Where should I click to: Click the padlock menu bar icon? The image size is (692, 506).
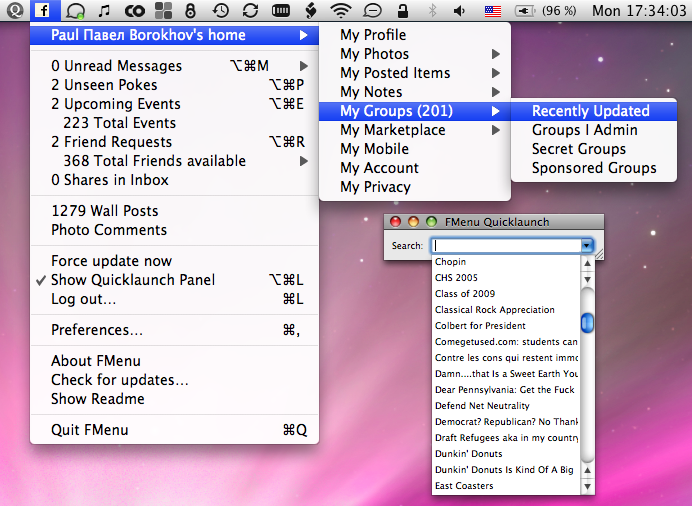(402, 10)
